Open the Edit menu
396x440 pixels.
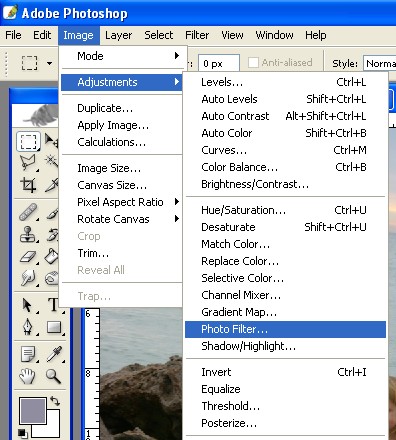42,35
